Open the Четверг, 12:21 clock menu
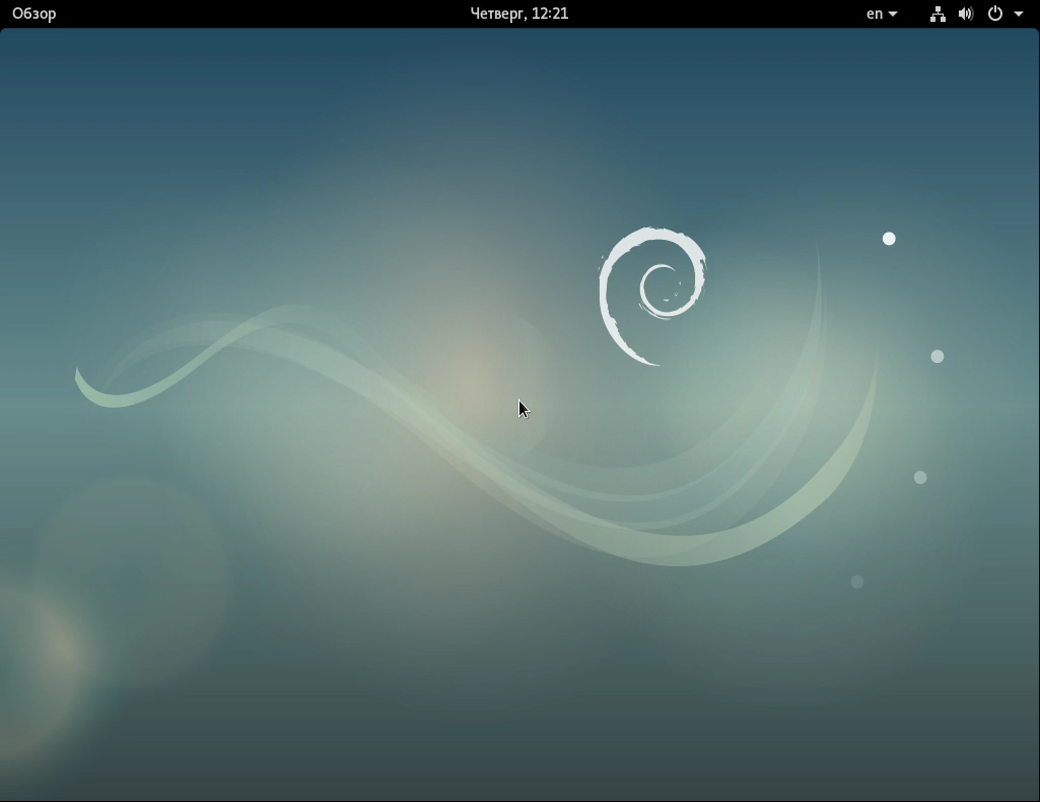 519,14
